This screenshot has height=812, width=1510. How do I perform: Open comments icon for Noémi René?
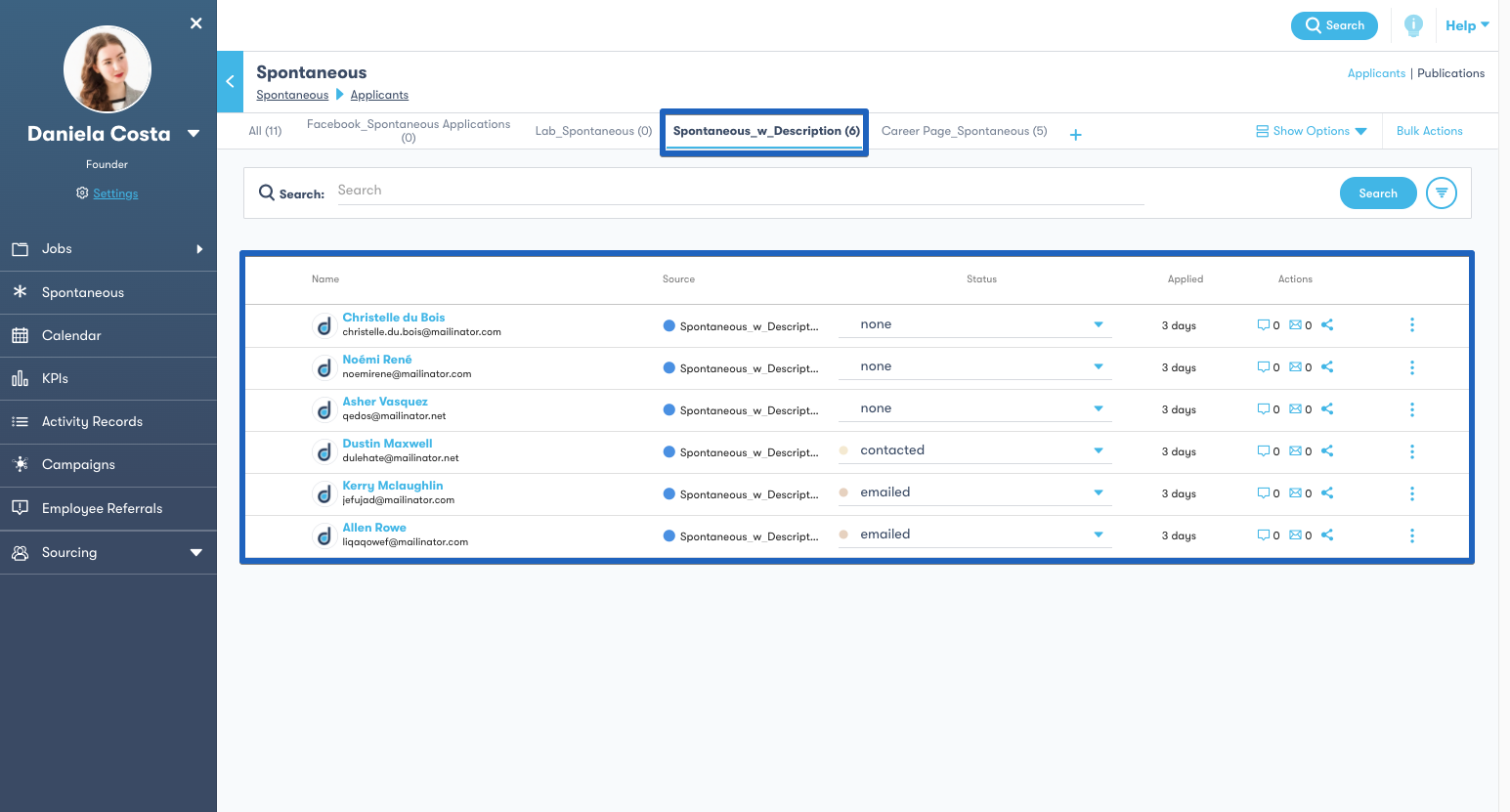pyautogui.click(x=1263, y=367)
